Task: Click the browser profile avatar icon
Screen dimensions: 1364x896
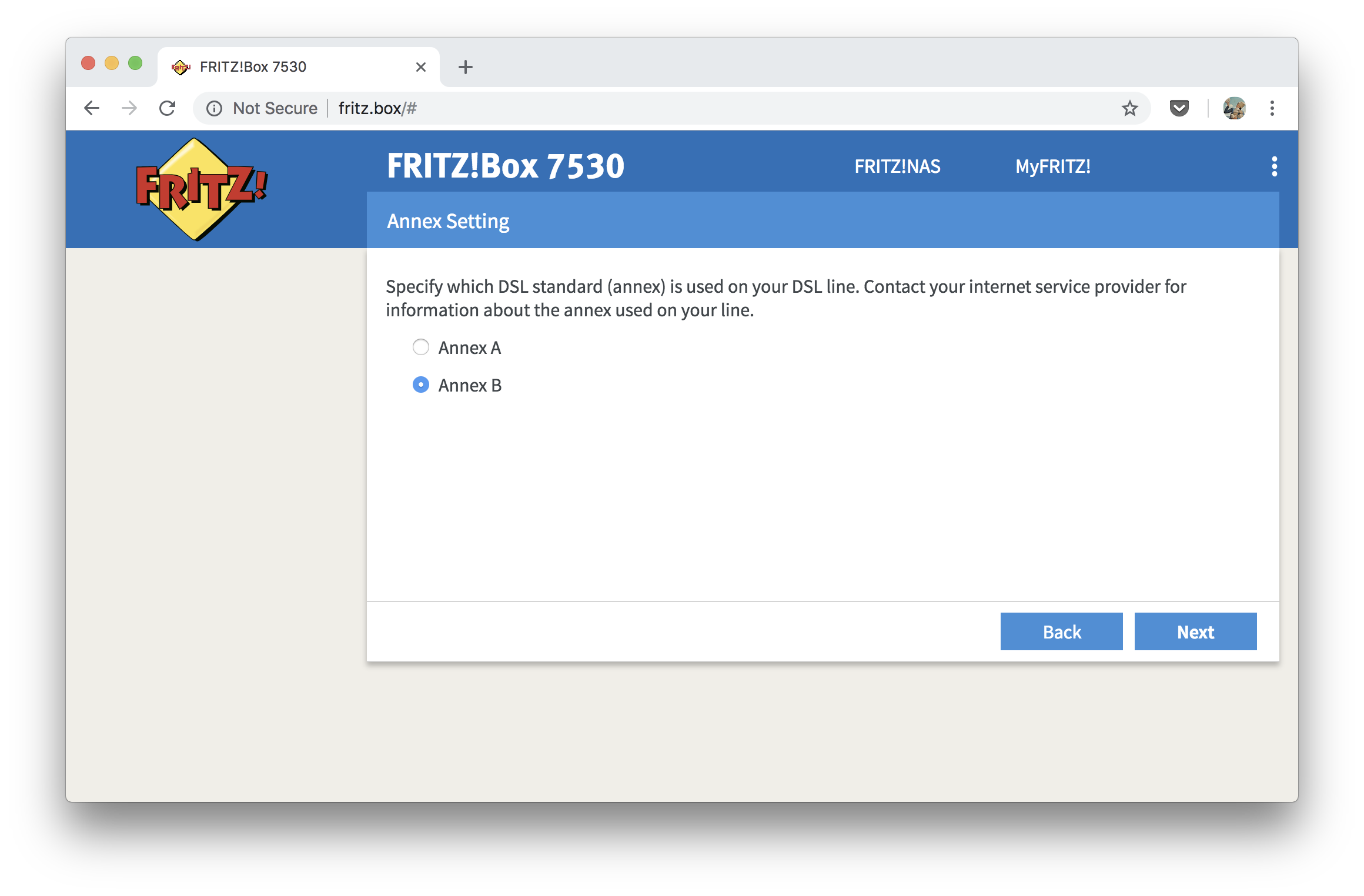Action: [x=1232, y=108]
